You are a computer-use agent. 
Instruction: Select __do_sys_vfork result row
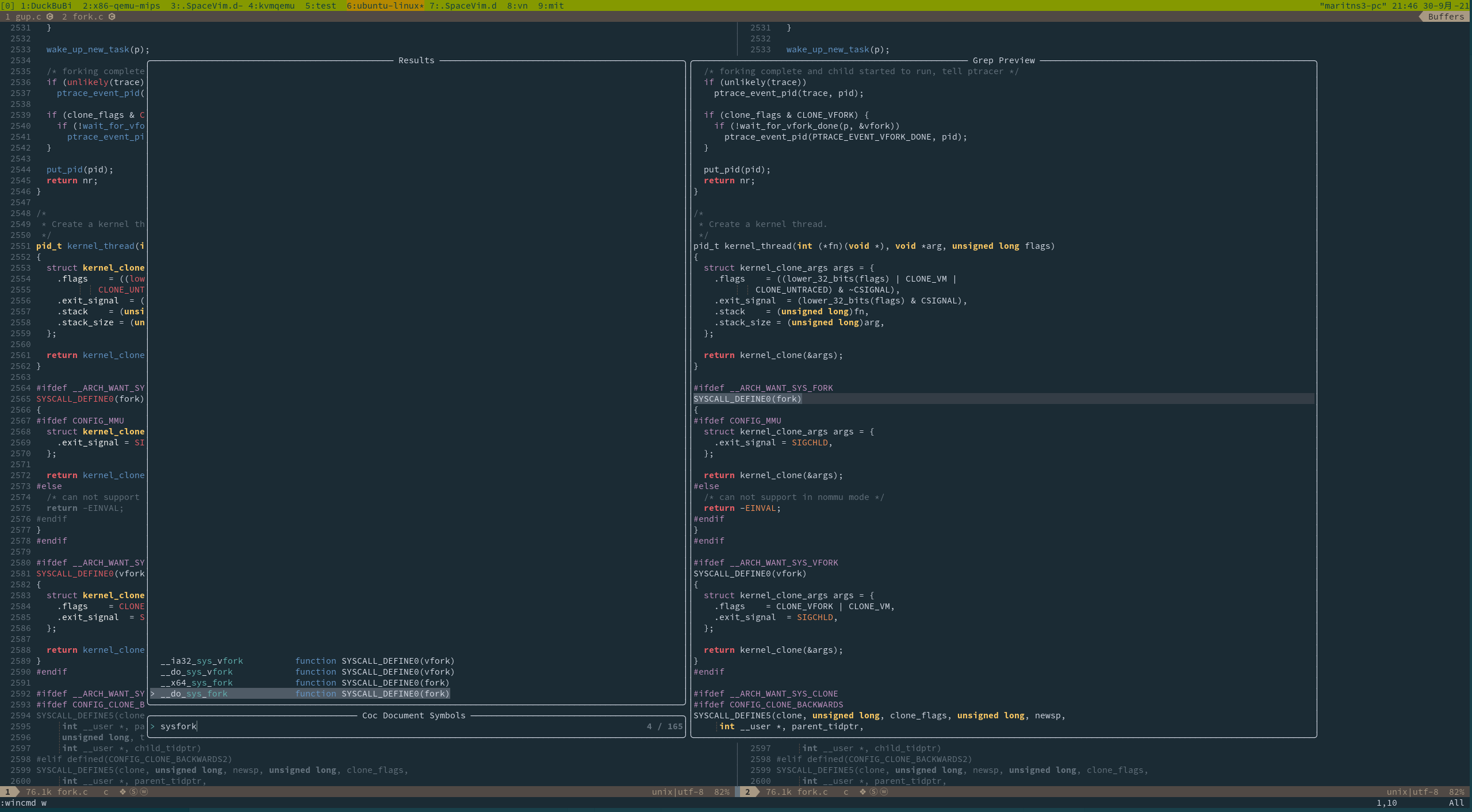308,672
